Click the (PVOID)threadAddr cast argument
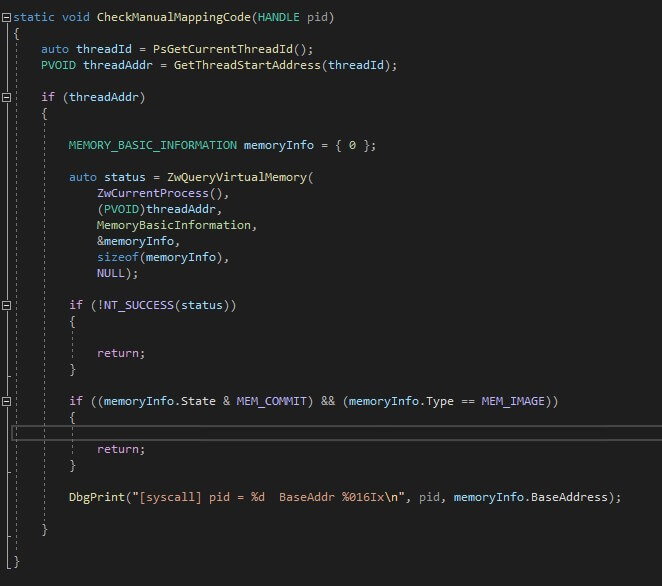The height and width of the screenshot is (586, 662). [156, 209]
